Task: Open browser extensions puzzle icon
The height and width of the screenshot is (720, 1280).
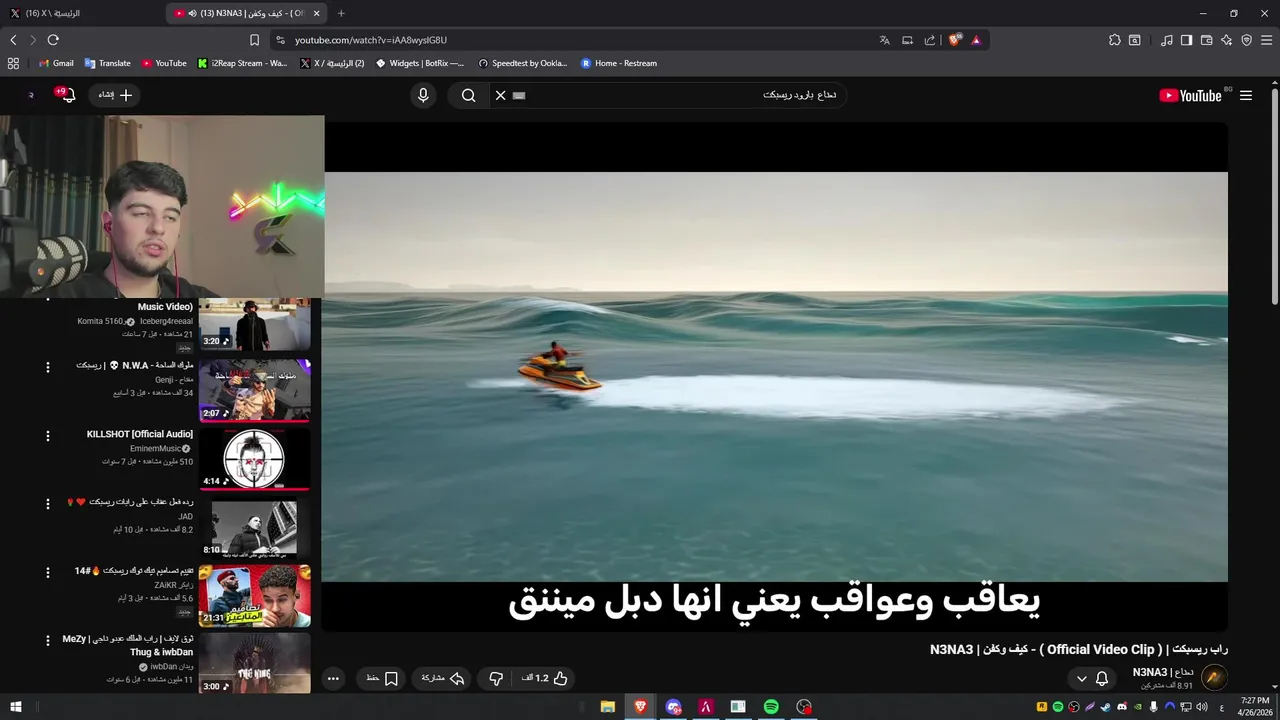Action: (1115, 40)
